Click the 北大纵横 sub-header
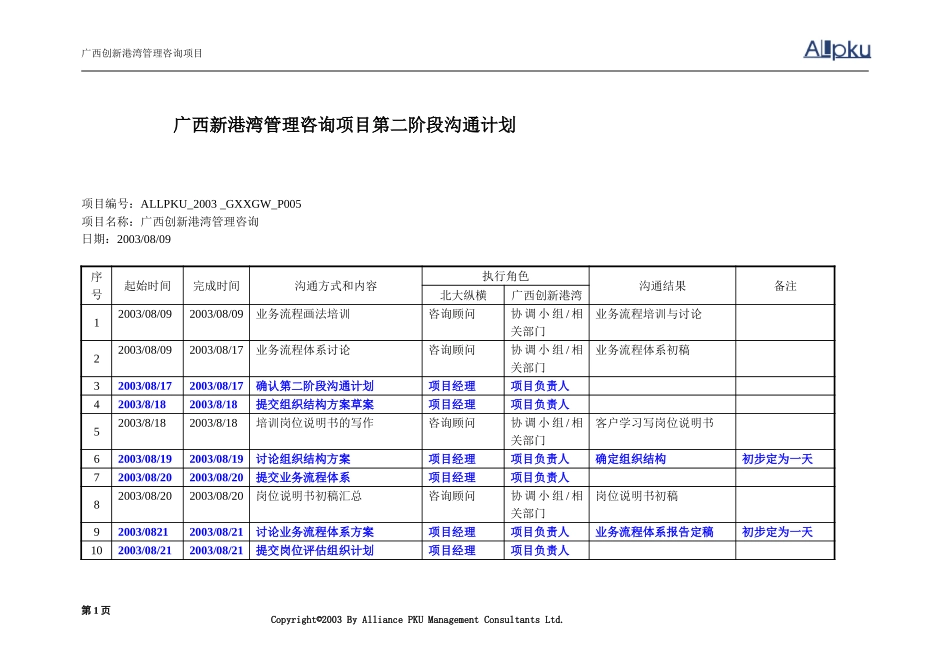 click(x=463, y=295)
